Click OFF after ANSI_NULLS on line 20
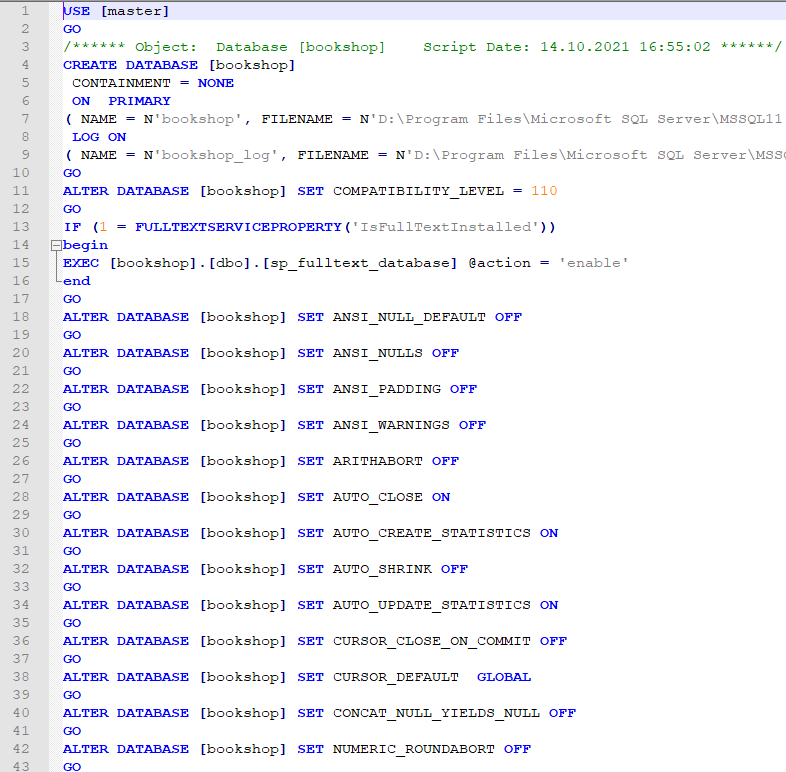Image resolution: width=786 pixels, height=772 pixels. tap(446, 353)
